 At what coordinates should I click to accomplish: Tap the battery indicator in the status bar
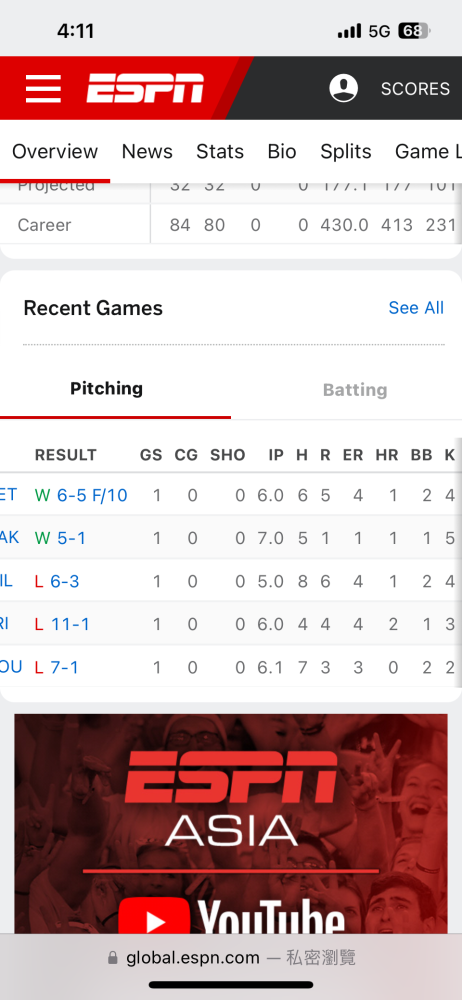[414, 31]
